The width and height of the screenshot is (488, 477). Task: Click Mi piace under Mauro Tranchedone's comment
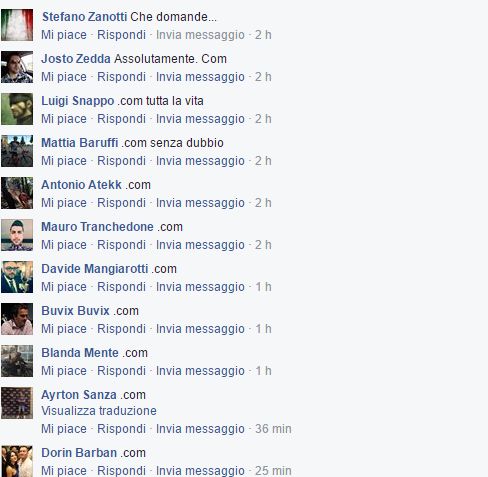pyautogui.click(x=64, y=245)
